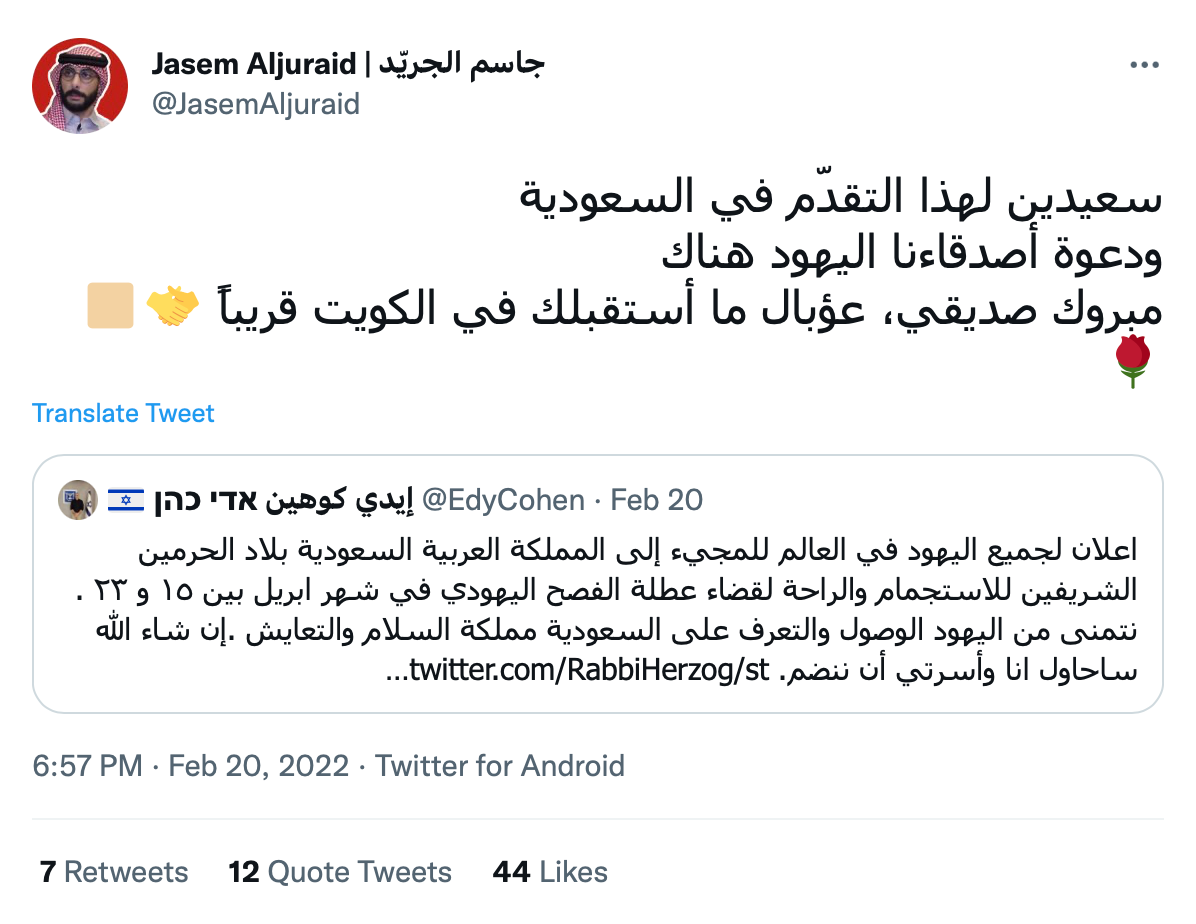Click the quoted author's Arabic and Hebrew name
The image size is (1196, 924).
pyautogui.click(x=283, y=499)
